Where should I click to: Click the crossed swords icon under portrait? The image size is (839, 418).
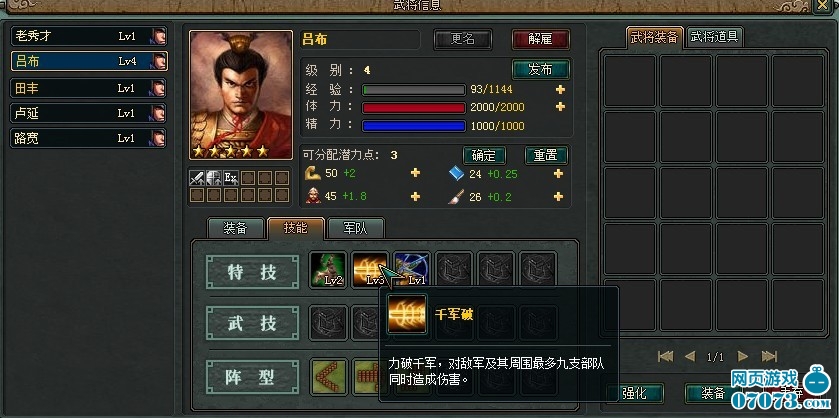[x=196, y=178]
